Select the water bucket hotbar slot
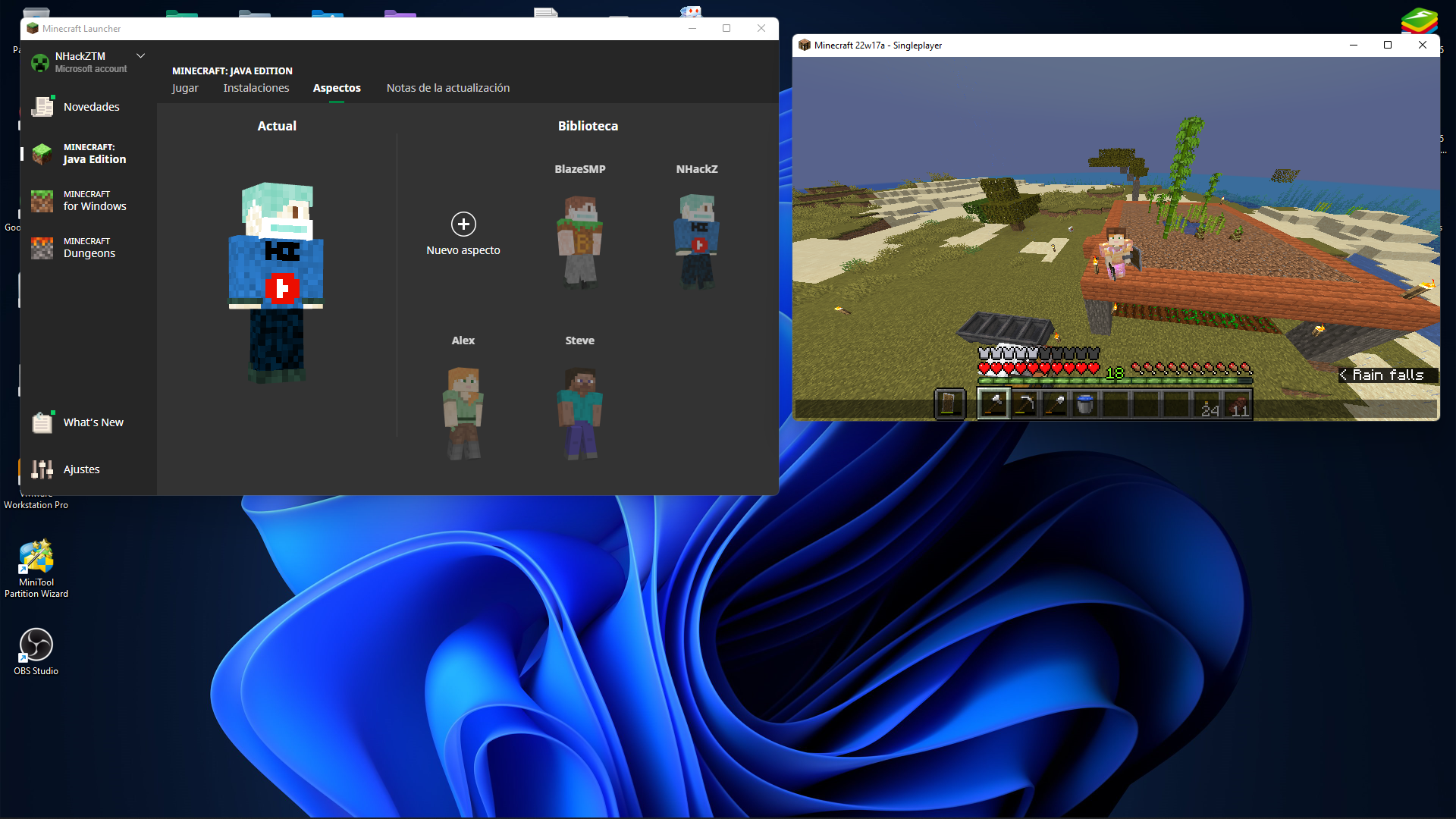 (1085, 404)
